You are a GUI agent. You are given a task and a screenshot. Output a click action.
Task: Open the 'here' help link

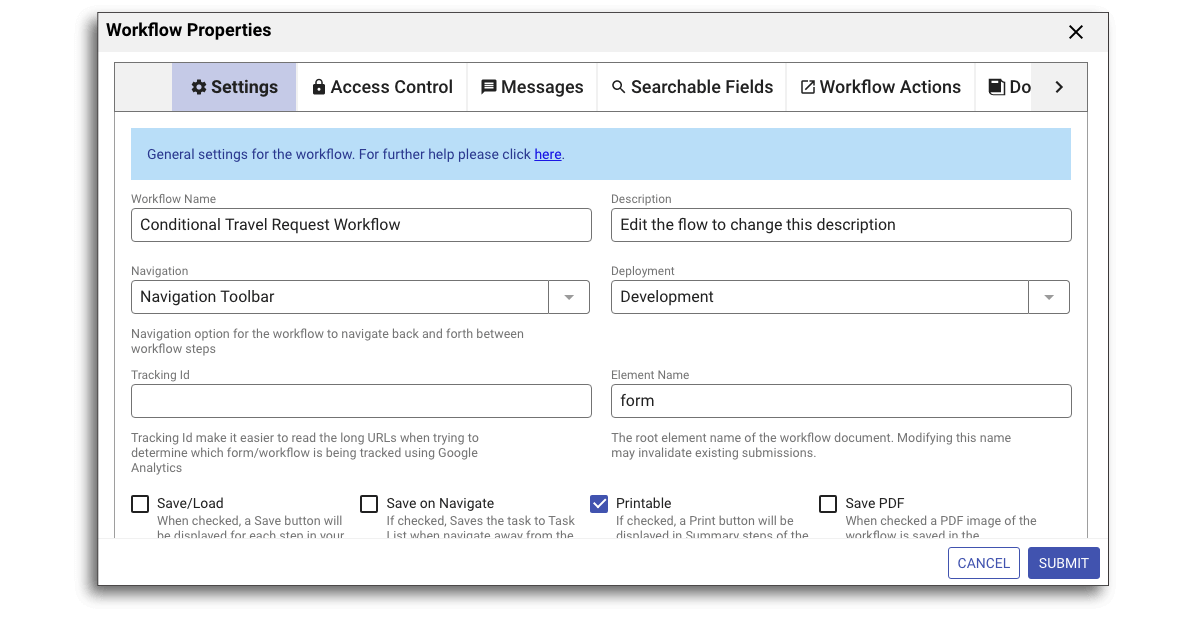click(548, 154)
